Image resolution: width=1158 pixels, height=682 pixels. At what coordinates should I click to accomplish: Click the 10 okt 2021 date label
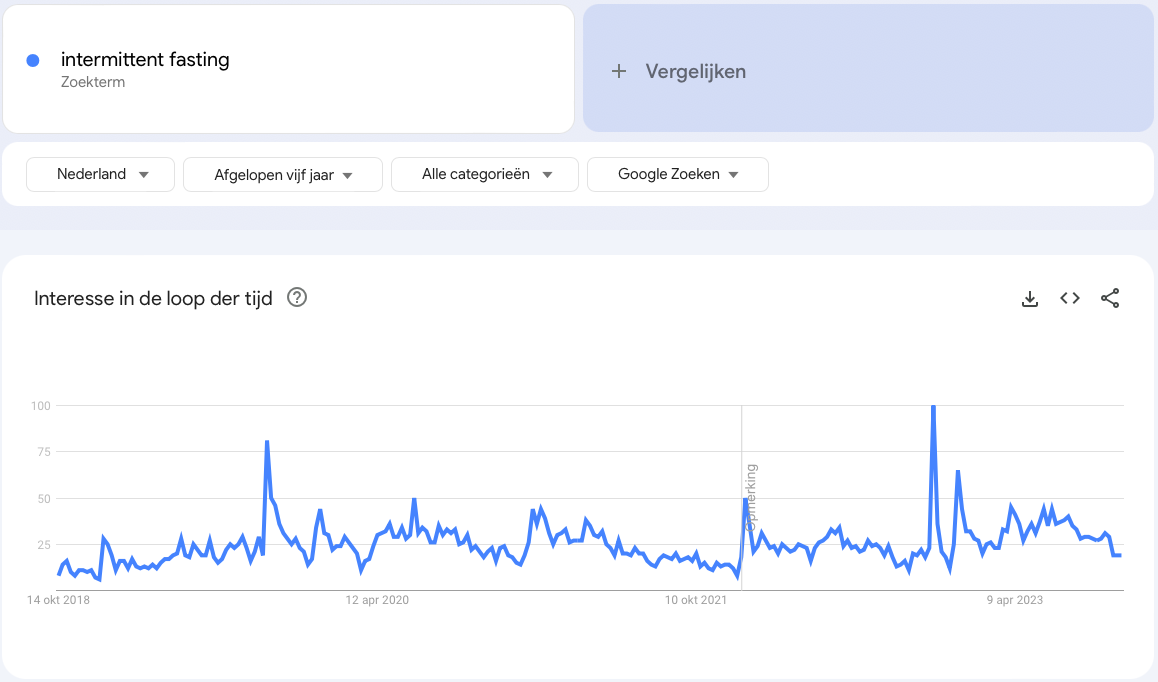coord(696,600)
